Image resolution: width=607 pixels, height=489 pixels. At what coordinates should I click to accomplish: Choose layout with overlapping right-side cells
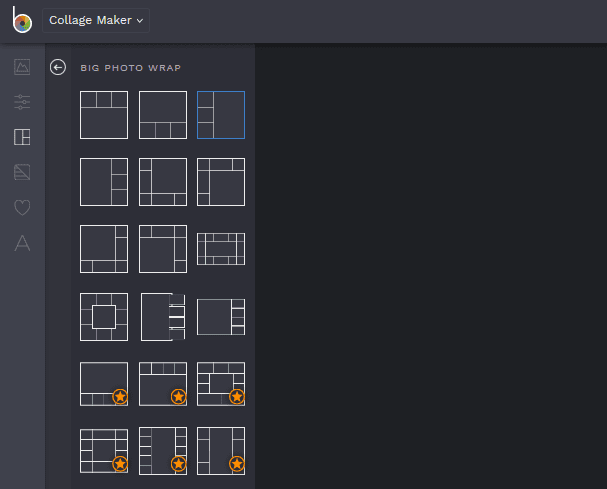tap(163, 317)
